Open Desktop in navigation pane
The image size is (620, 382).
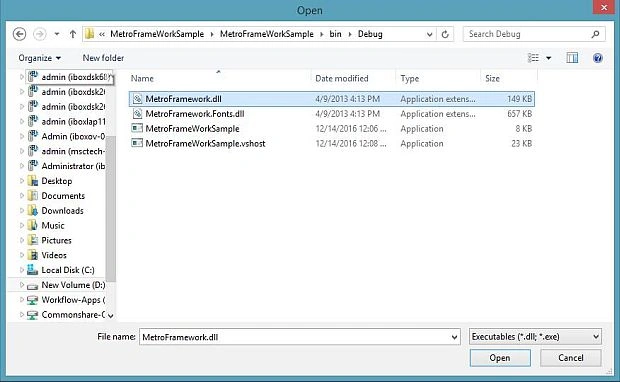57,181
